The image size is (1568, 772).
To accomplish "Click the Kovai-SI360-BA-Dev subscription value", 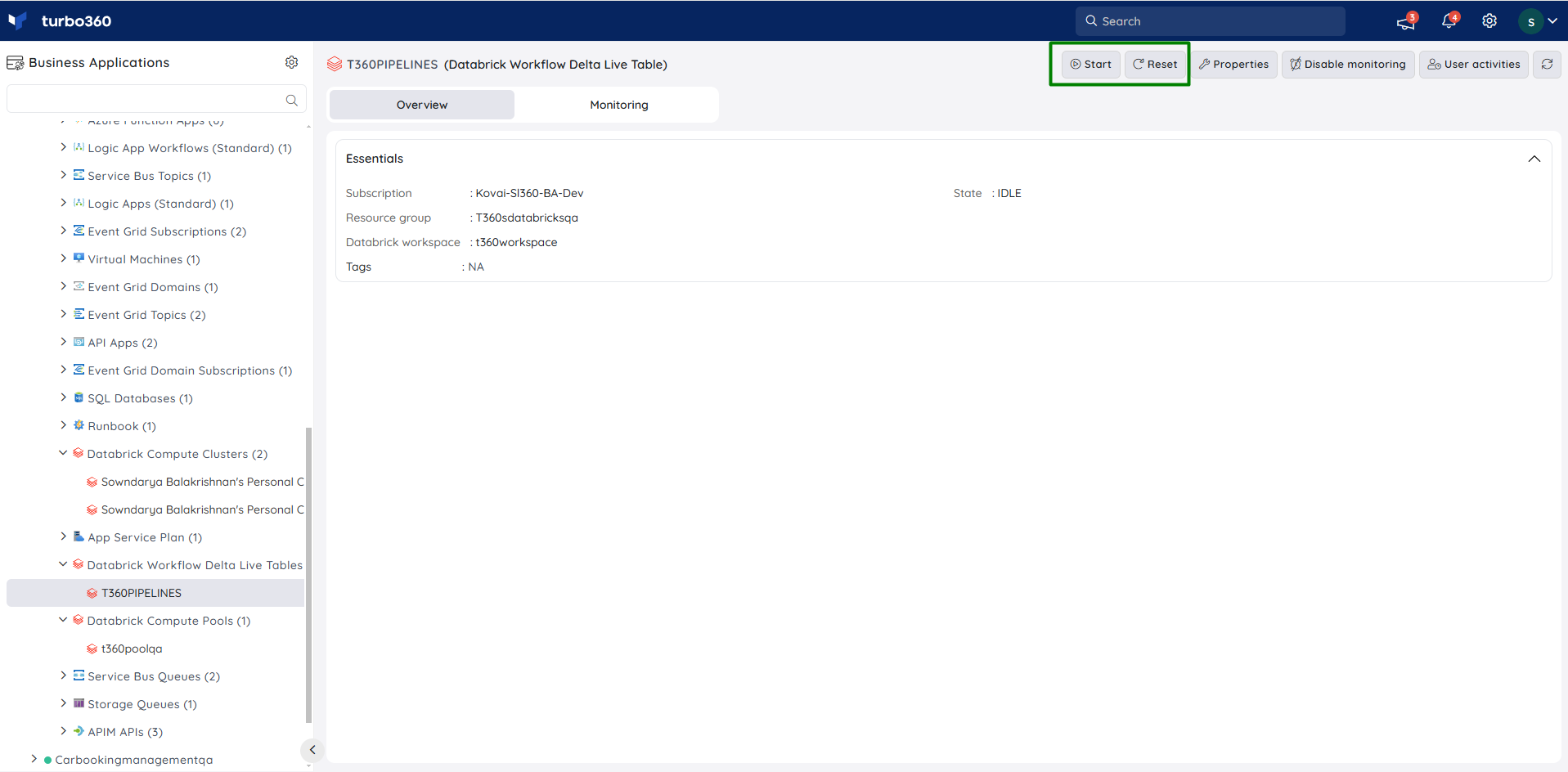I will 530,193.
